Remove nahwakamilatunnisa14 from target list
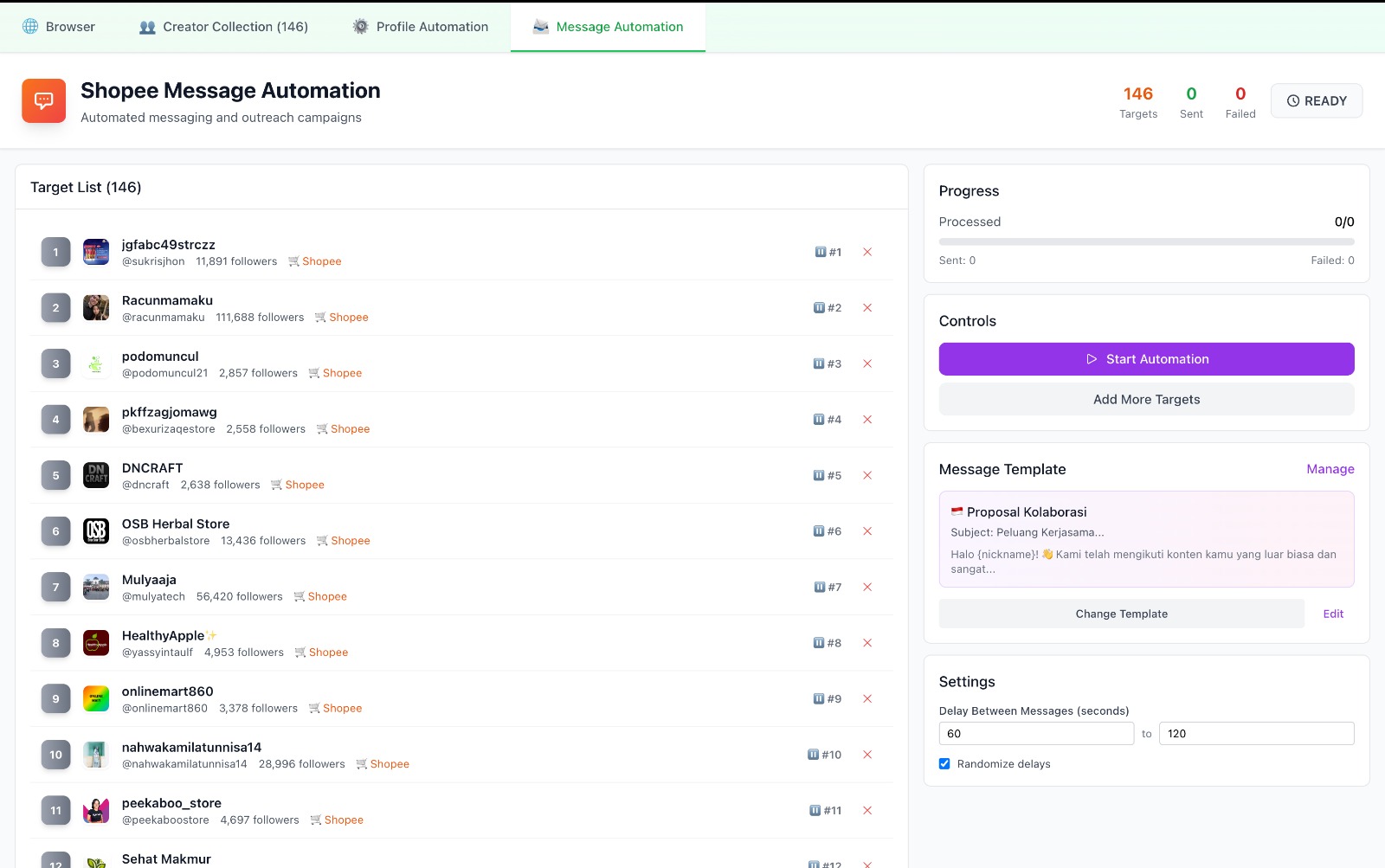Screen dimensions: 1385x868 point(867,755)
